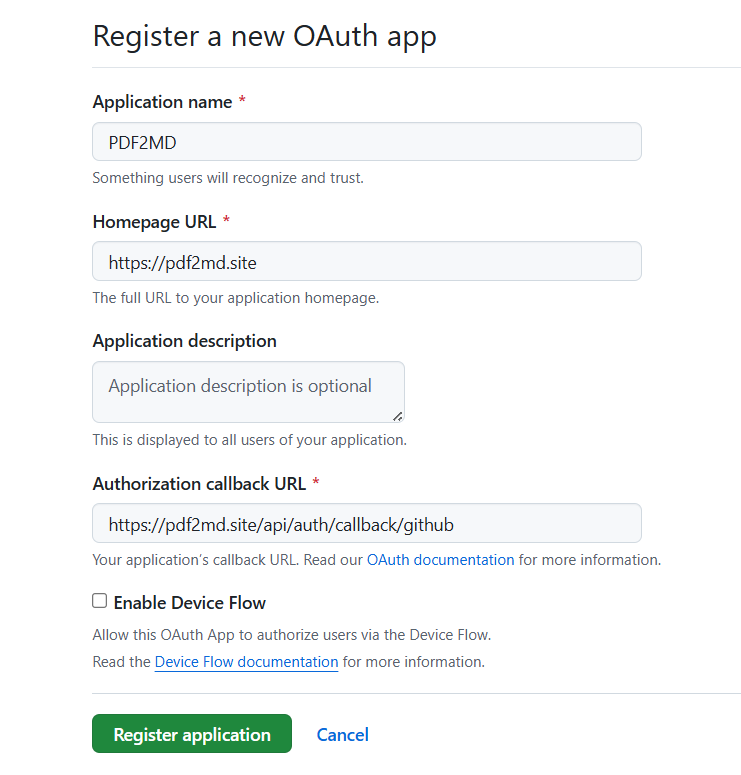This screenshot has height=775, width=741.
Task: Click the 'full URL to your application' hint
Action: pos(236,298)
